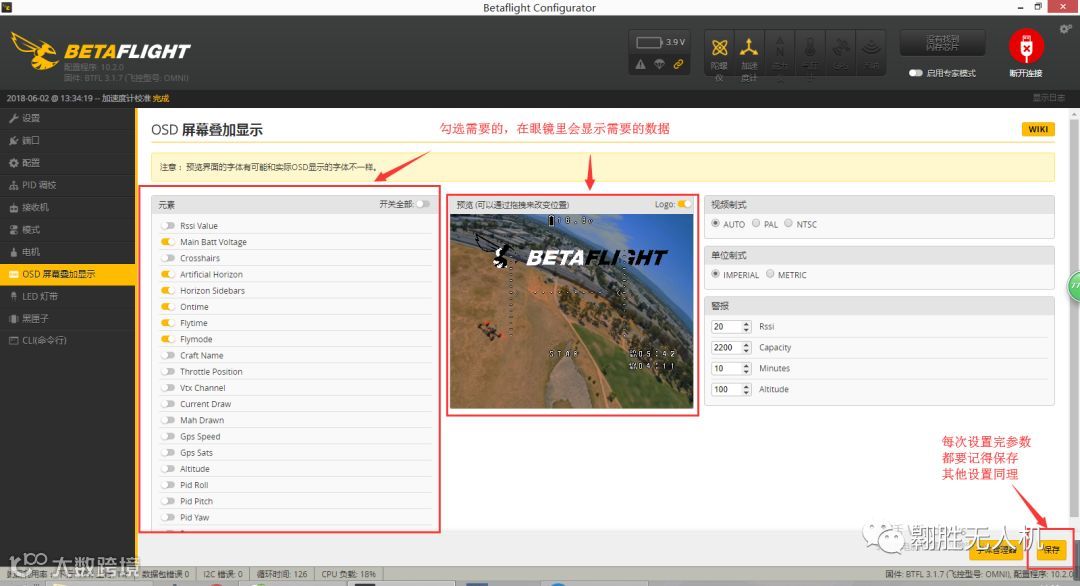Disable the Ontime element
The width and height of the screenshot is (1080, 586).
coord(168,306)
